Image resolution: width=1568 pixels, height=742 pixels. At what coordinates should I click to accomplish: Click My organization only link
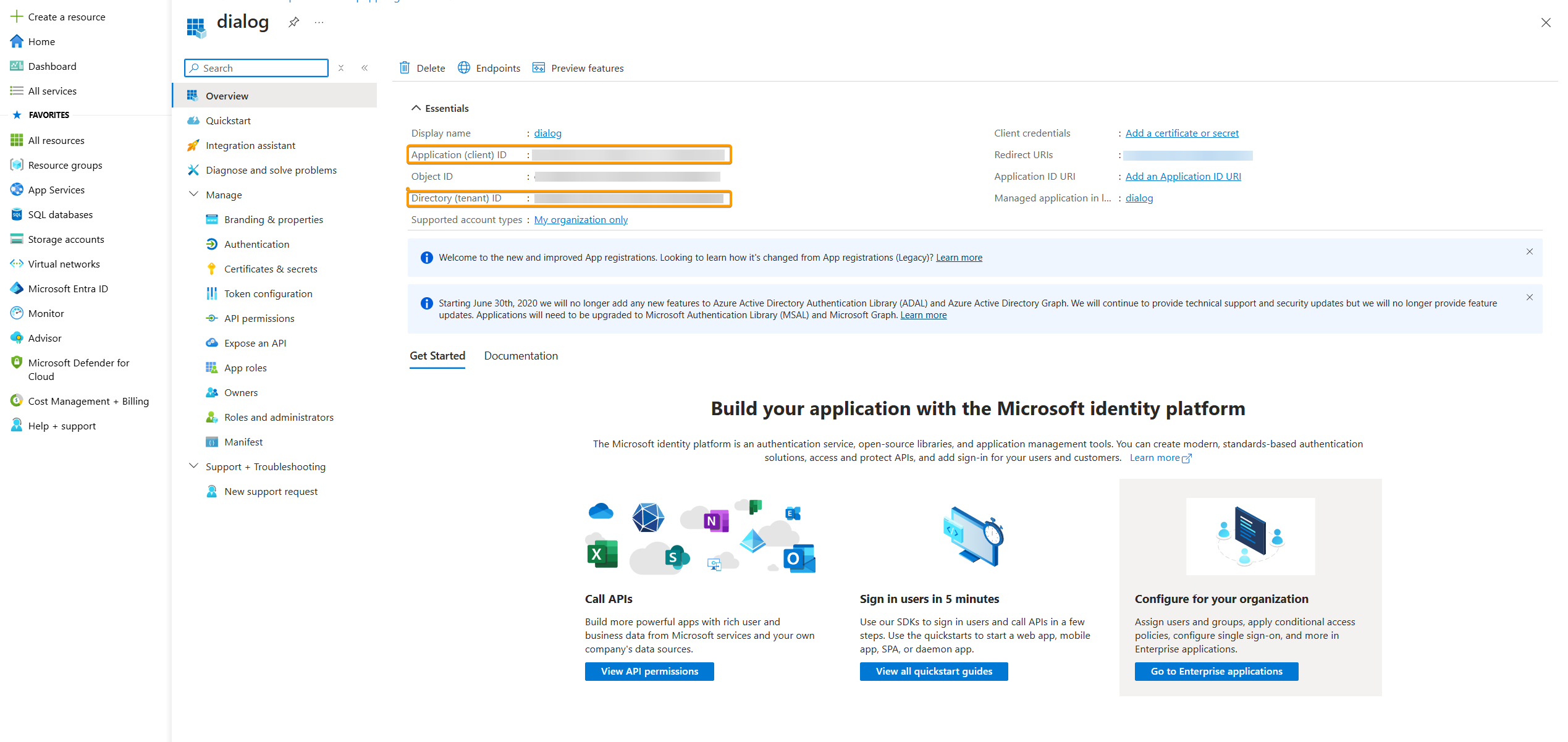coord(581,219)
